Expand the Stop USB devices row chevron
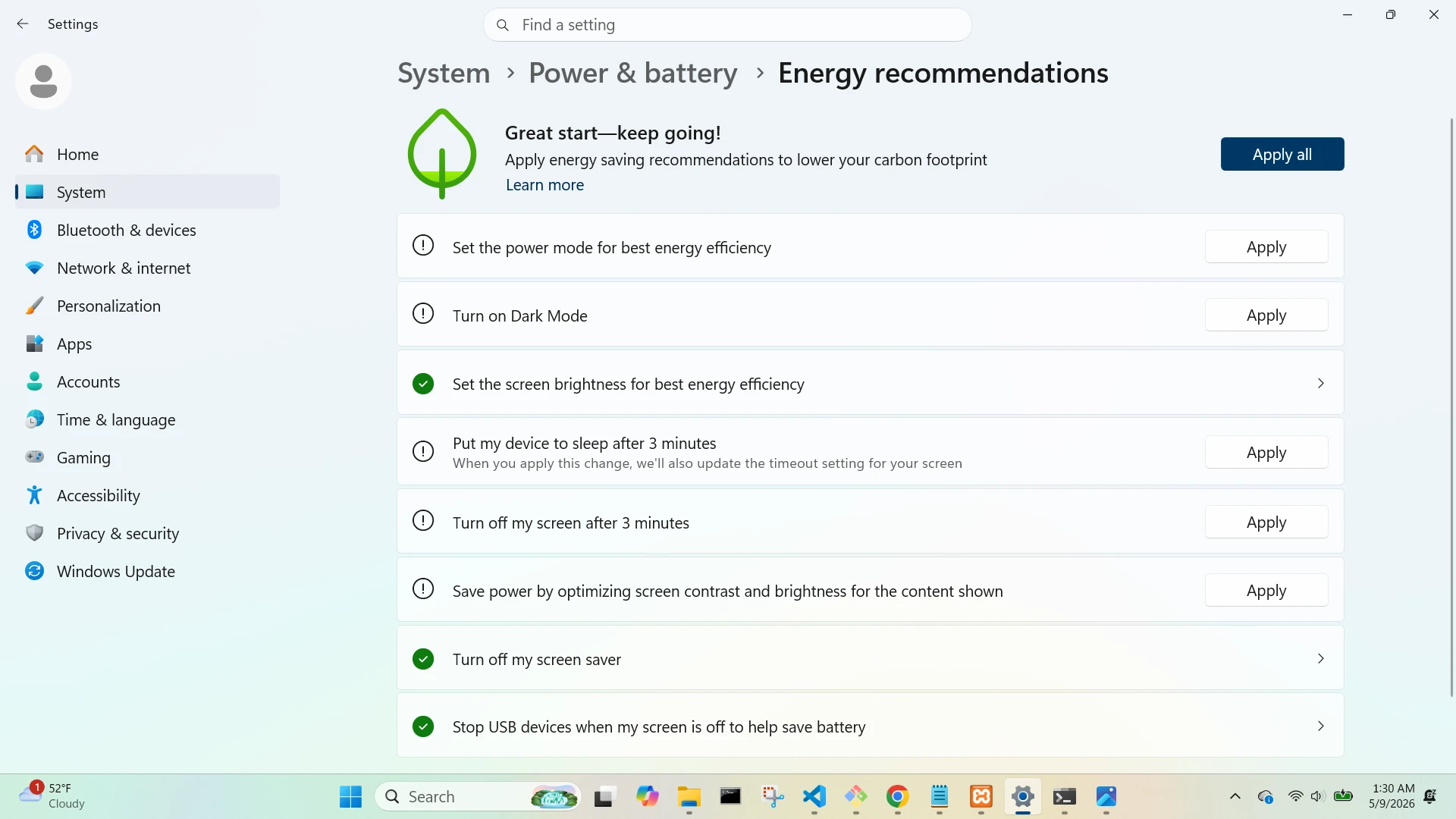This screenshot has height=819, width=1456. (1320, 726)
